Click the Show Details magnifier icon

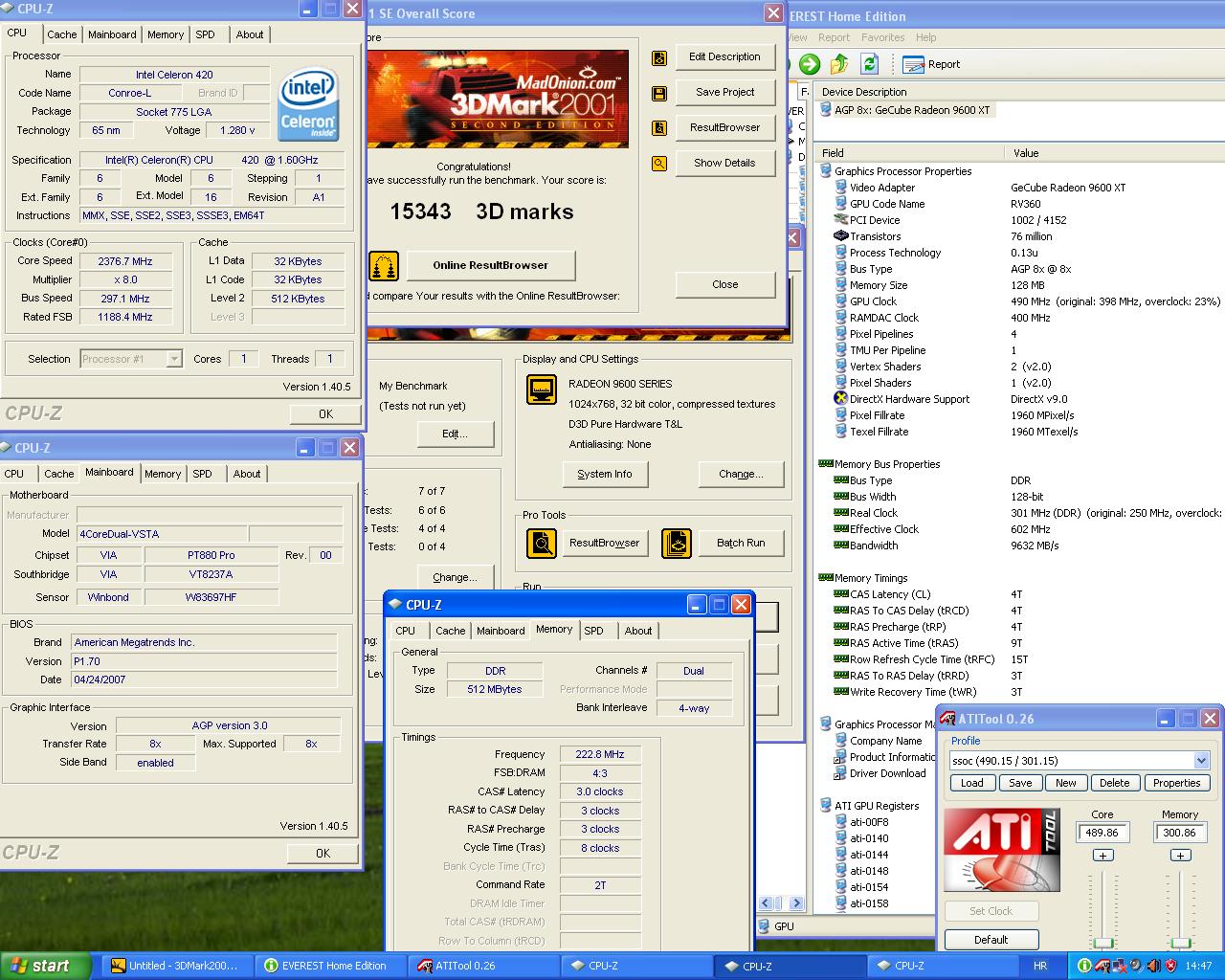coord(659,164)
